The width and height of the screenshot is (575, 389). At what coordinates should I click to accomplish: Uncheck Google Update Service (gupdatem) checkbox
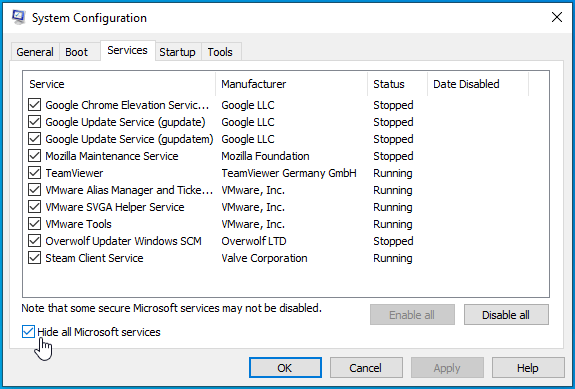34,139
